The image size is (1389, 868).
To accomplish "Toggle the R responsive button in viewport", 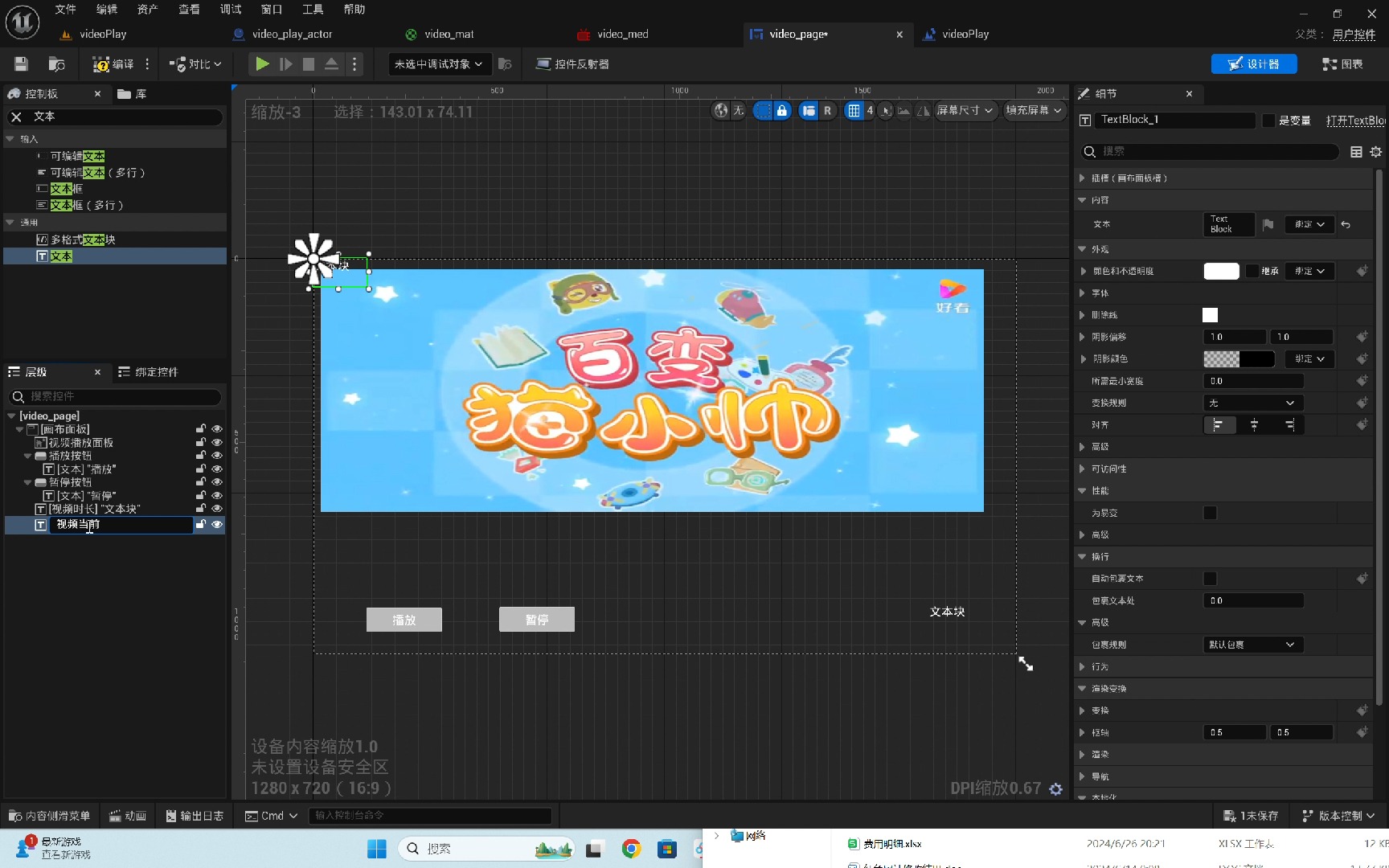I will click(x=827, y=111).
